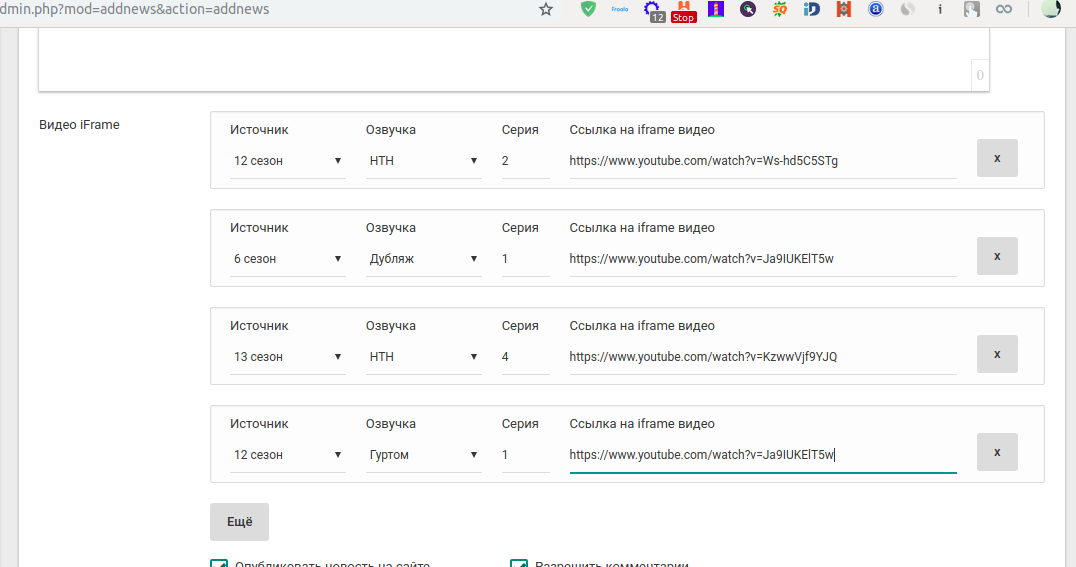This screenshot has height=567, width=1076.
Task: Click the focused iframe link field in Гуртом row
Action: pos(763,455)
